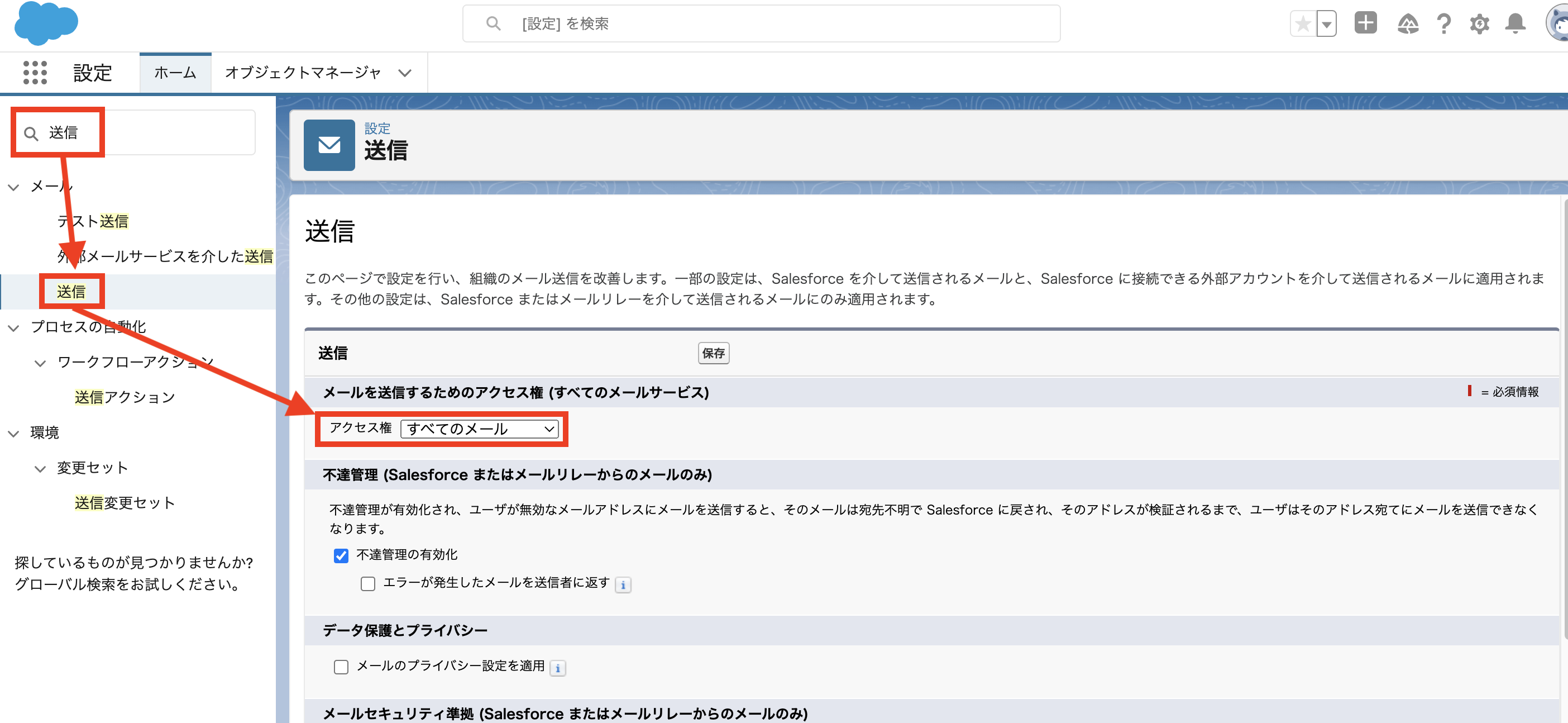Select the ホーム tab
The width and height of the screenshot is (1568, 723).
(x=175, y=73)
